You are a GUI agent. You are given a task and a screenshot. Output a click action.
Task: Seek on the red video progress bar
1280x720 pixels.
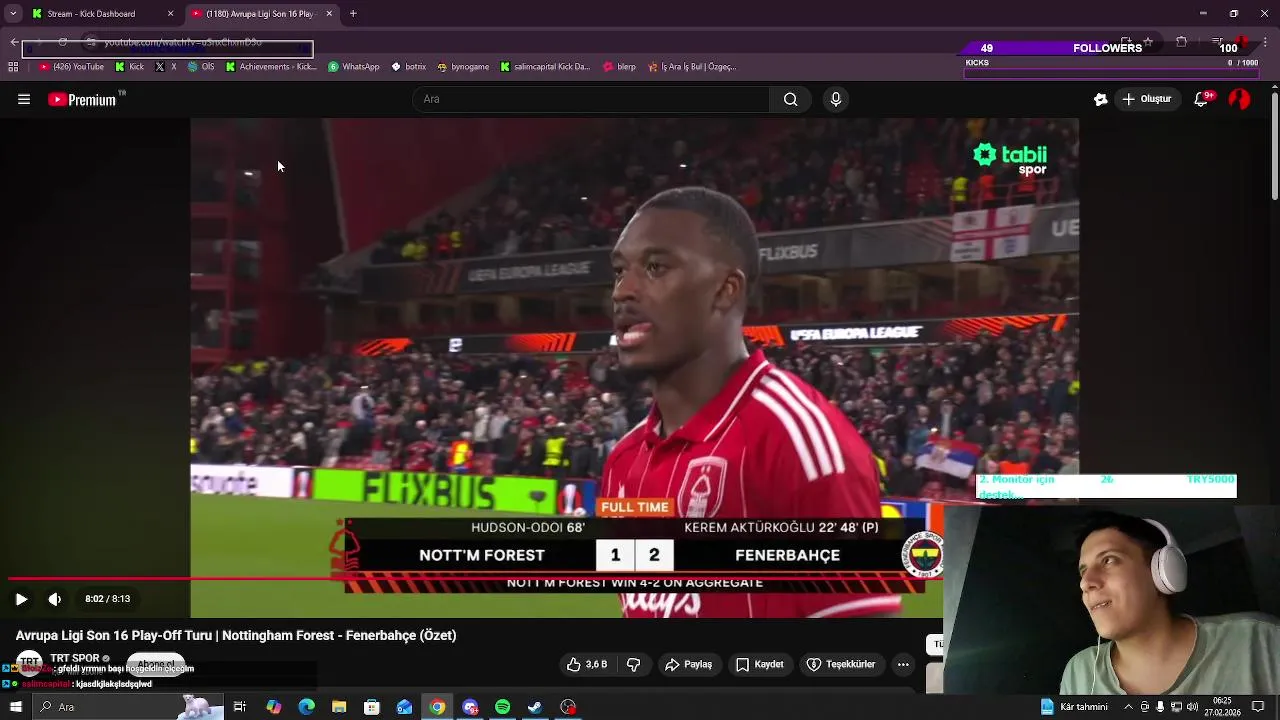coord(475,579)
